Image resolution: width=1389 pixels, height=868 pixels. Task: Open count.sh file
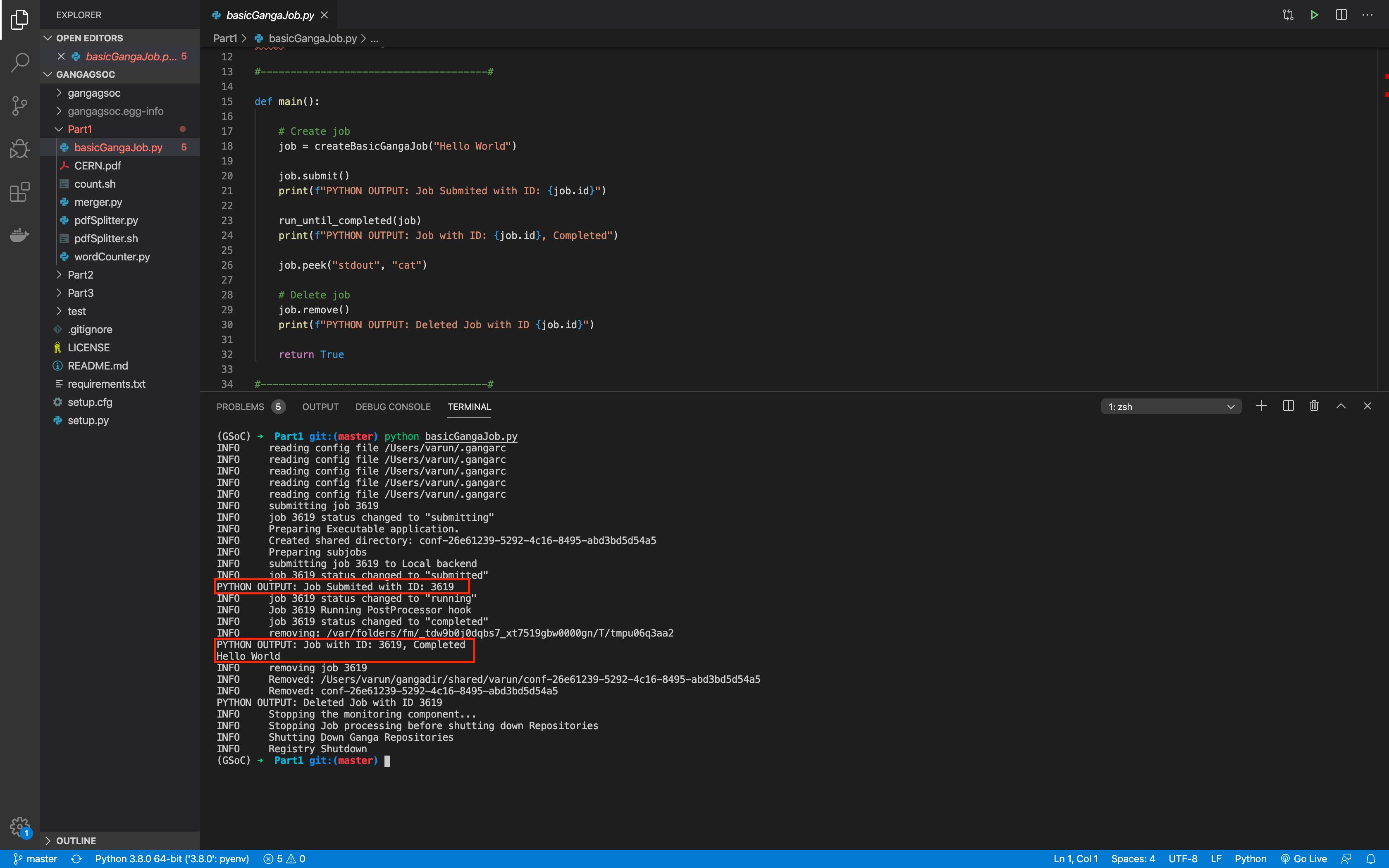pos(119,184)
